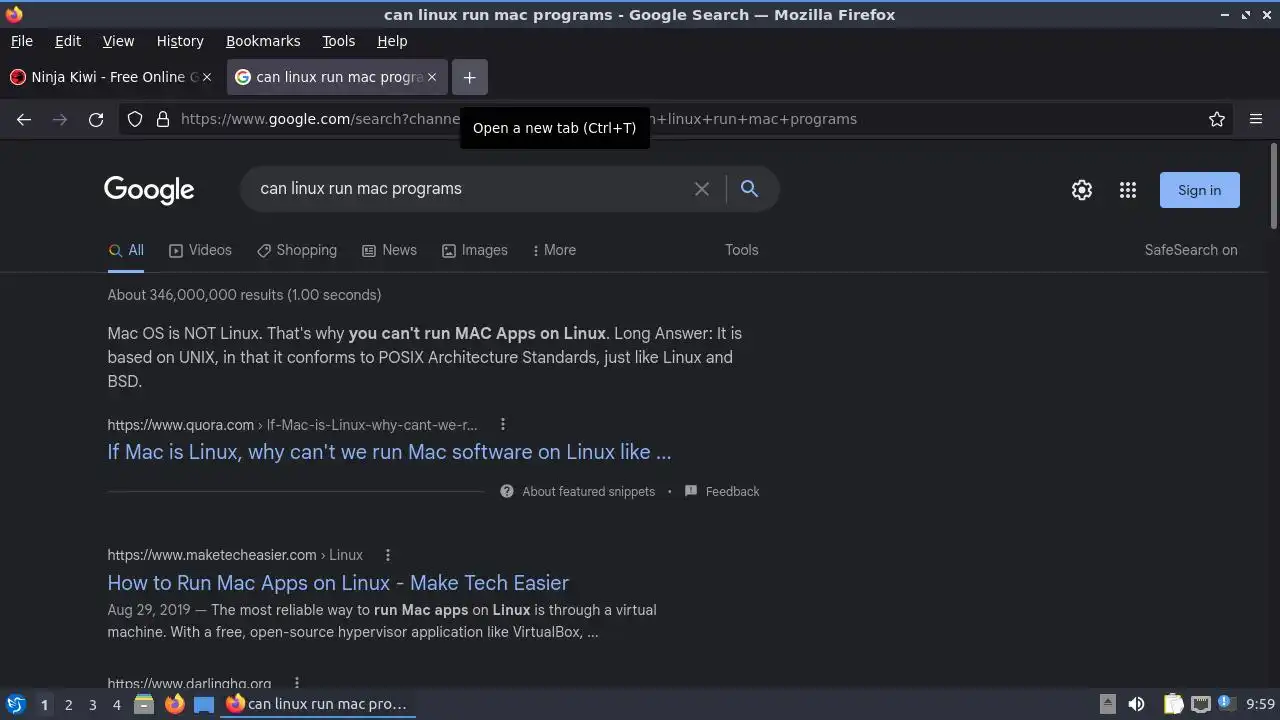Click the taskbar clock showing 9:59
1280x720 pixels.
(x=1260, y=704)
